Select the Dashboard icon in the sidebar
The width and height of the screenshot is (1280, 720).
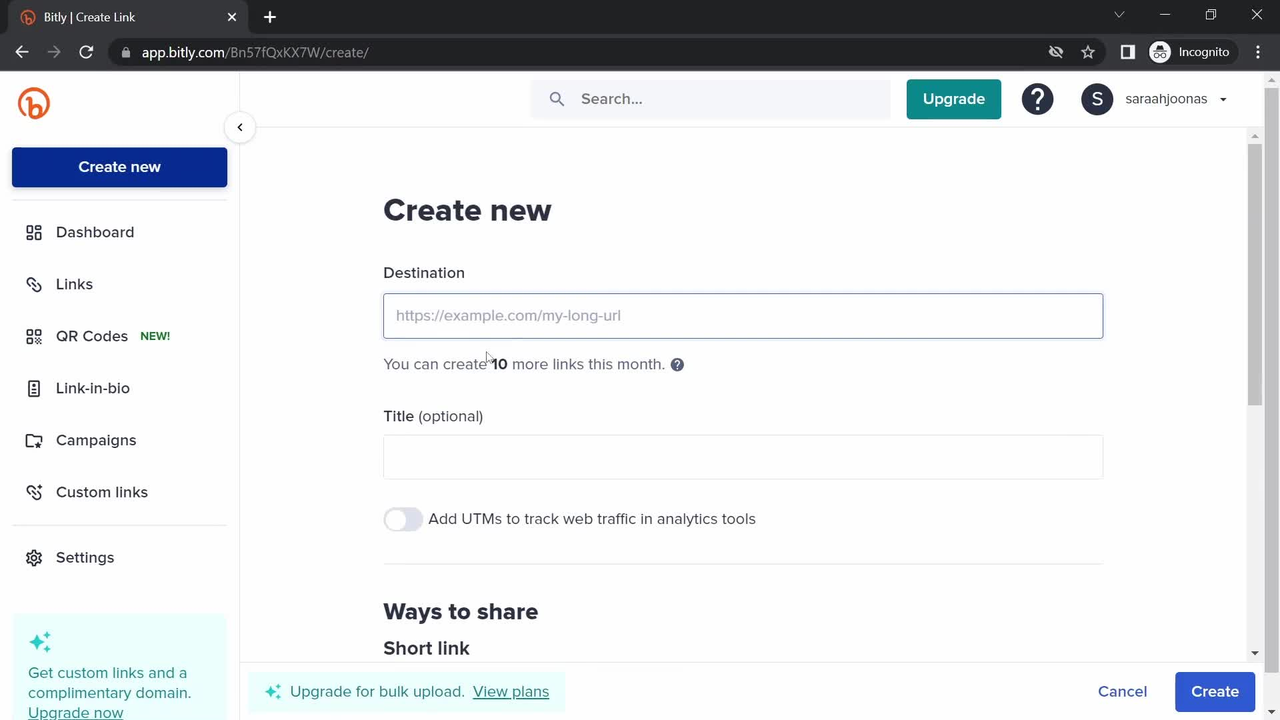point(33,232)
